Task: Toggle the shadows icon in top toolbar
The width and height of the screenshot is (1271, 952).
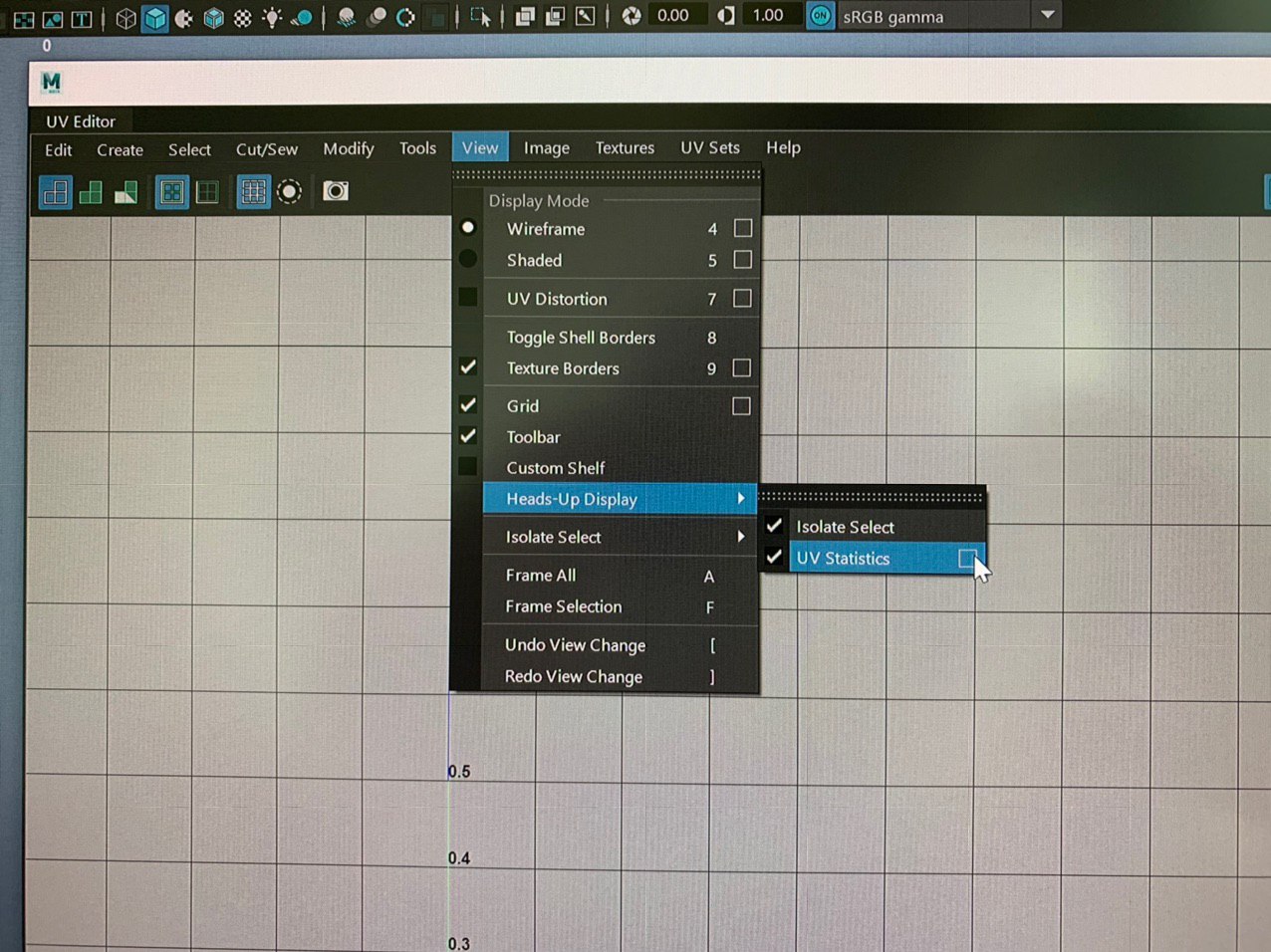Action: click(301, 18)
